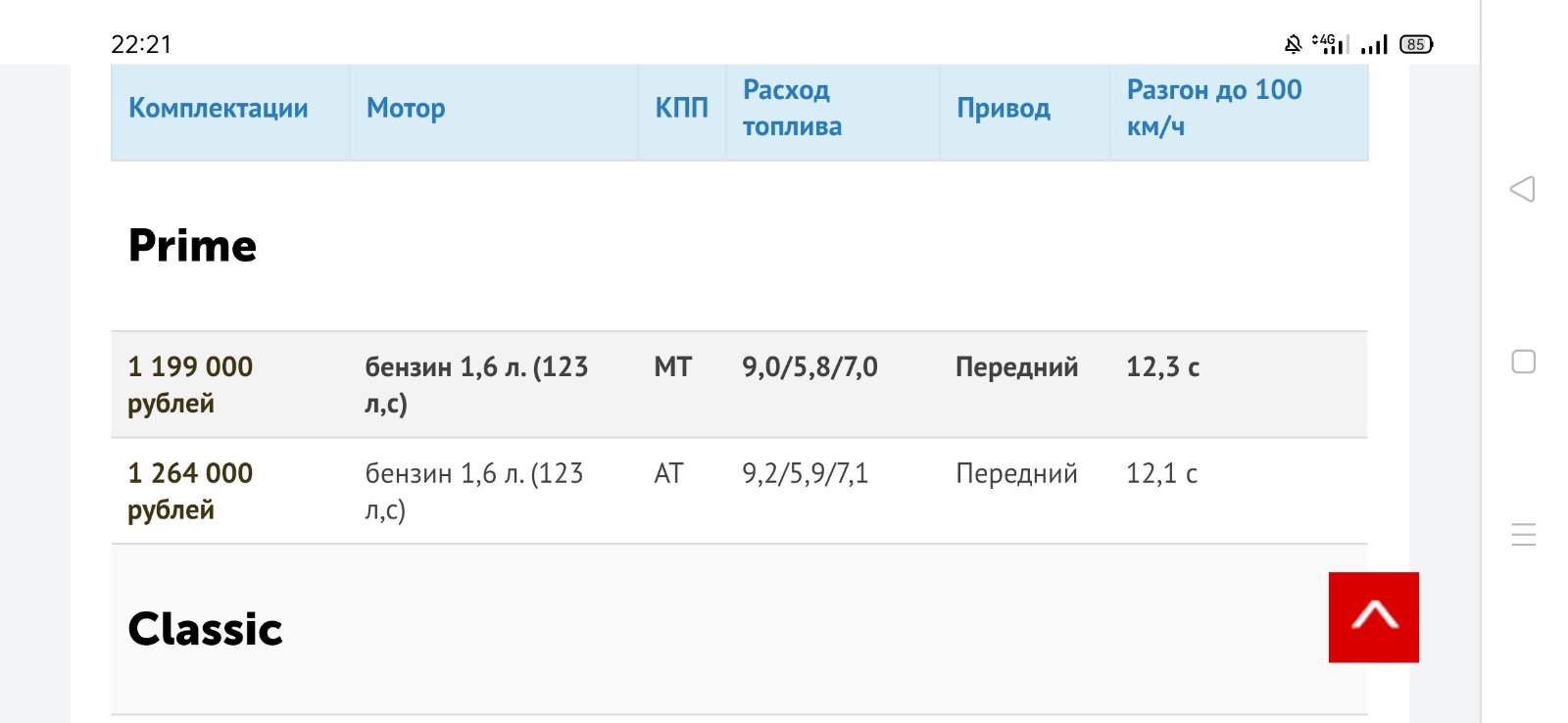Select the Привод column header
Viewport: 1568px width, 723px height.
1004,108
